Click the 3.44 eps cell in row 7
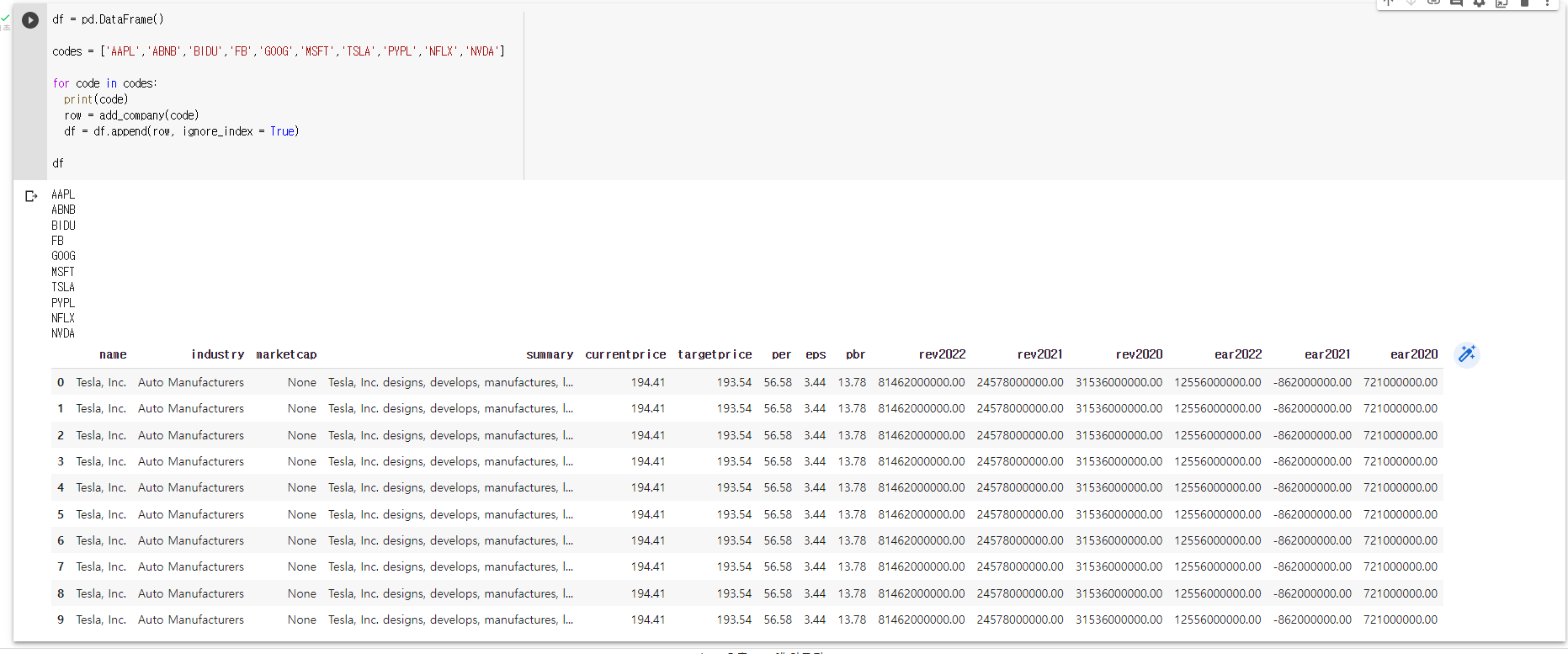Image resolution: width=1568 pixels, height=654 pixels. (x=815, y=566)
